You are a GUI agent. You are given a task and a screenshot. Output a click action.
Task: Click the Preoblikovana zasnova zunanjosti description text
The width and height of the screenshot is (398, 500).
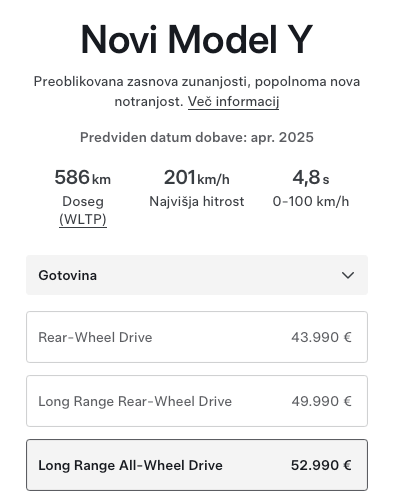197,92
